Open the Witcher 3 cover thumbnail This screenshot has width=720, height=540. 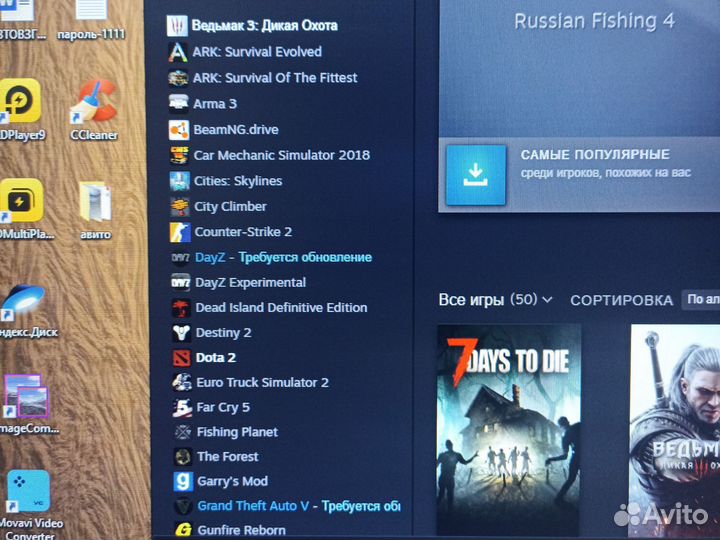pos(675,430)
